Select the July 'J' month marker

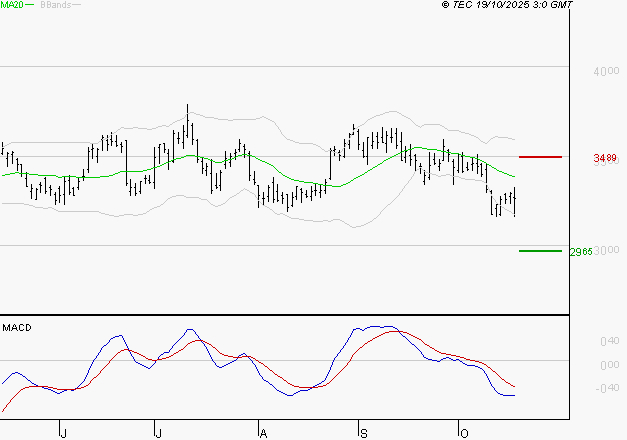[x=159, y=432]
